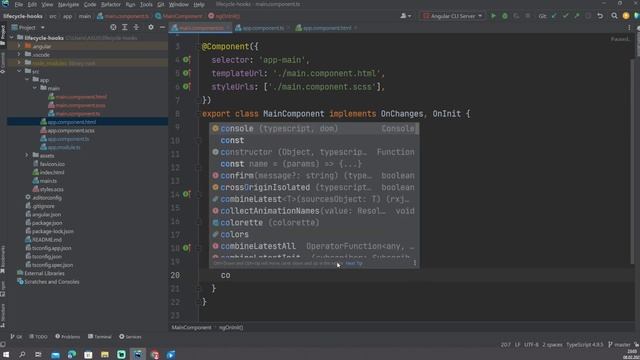
Task: Click the Expand All icon in Project panel
Action: coord(124,27)
